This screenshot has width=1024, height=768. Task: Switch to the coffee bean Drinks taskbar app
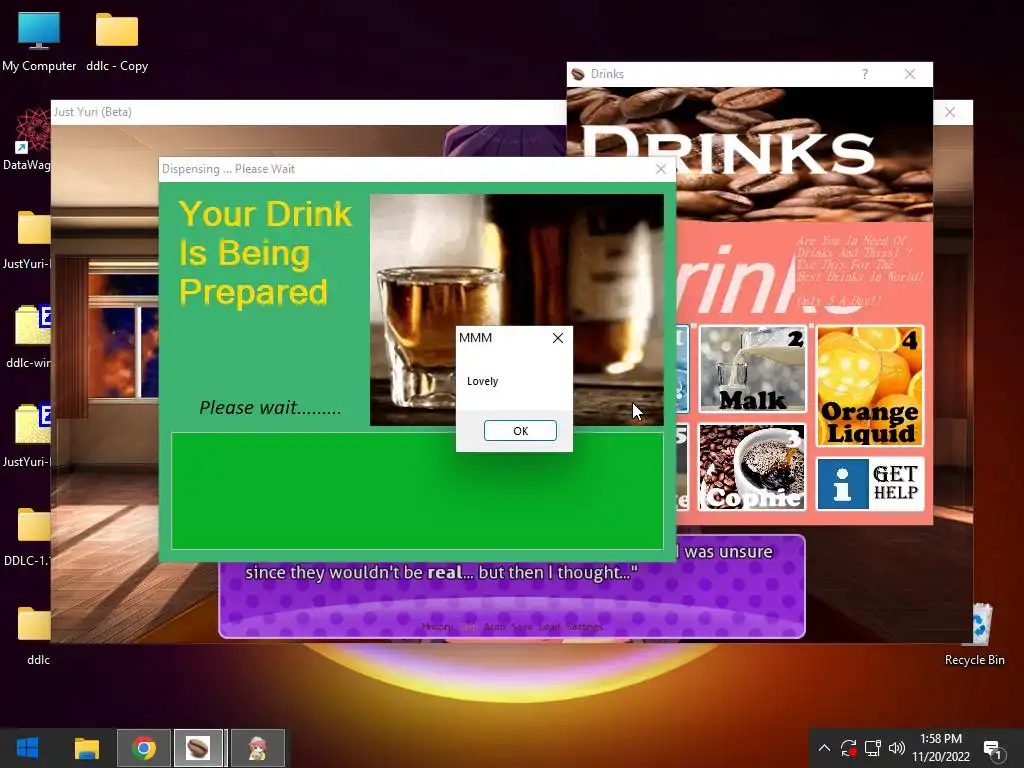point(198,748)
